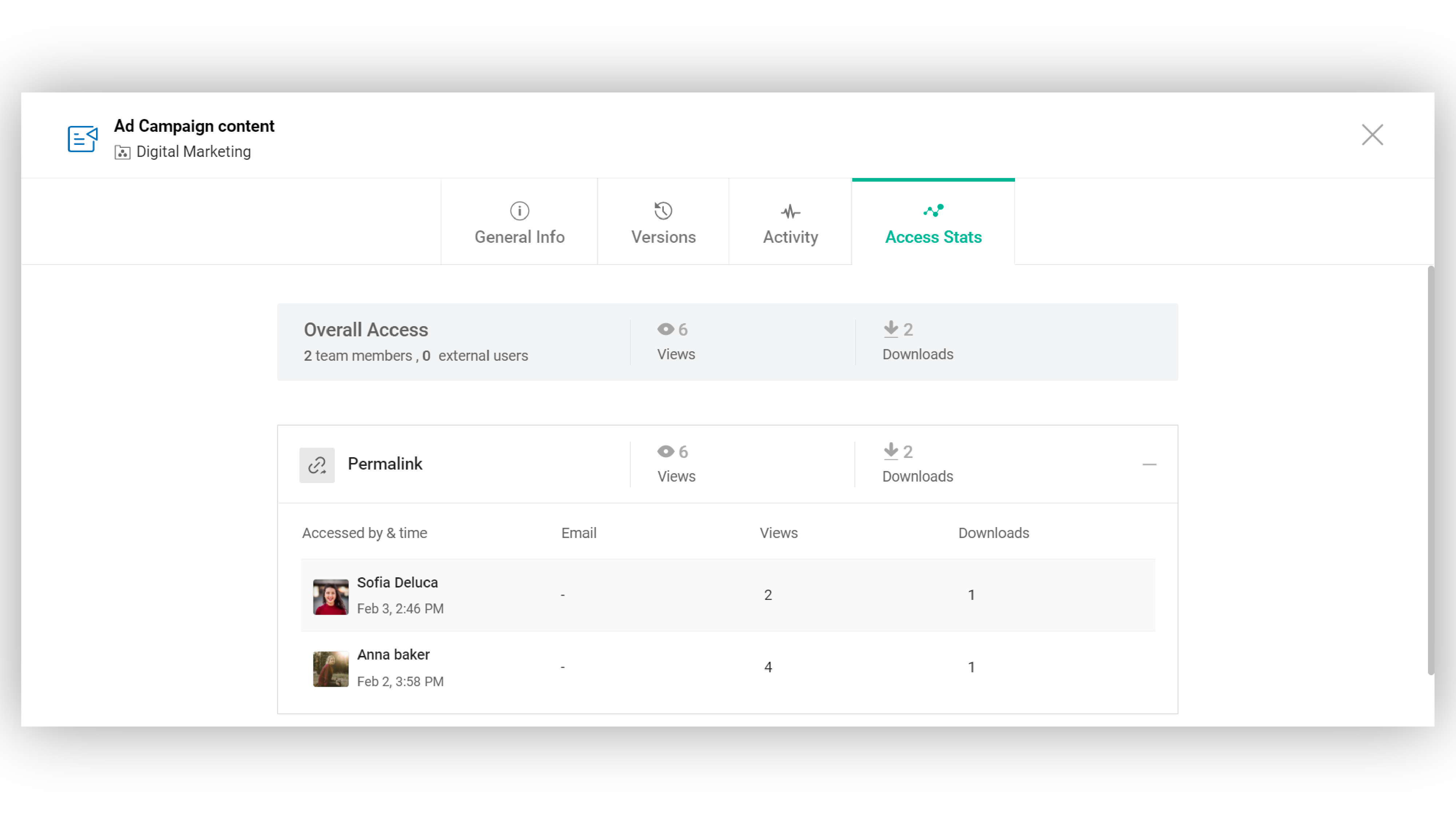Switch to the General Info tab

519,236
